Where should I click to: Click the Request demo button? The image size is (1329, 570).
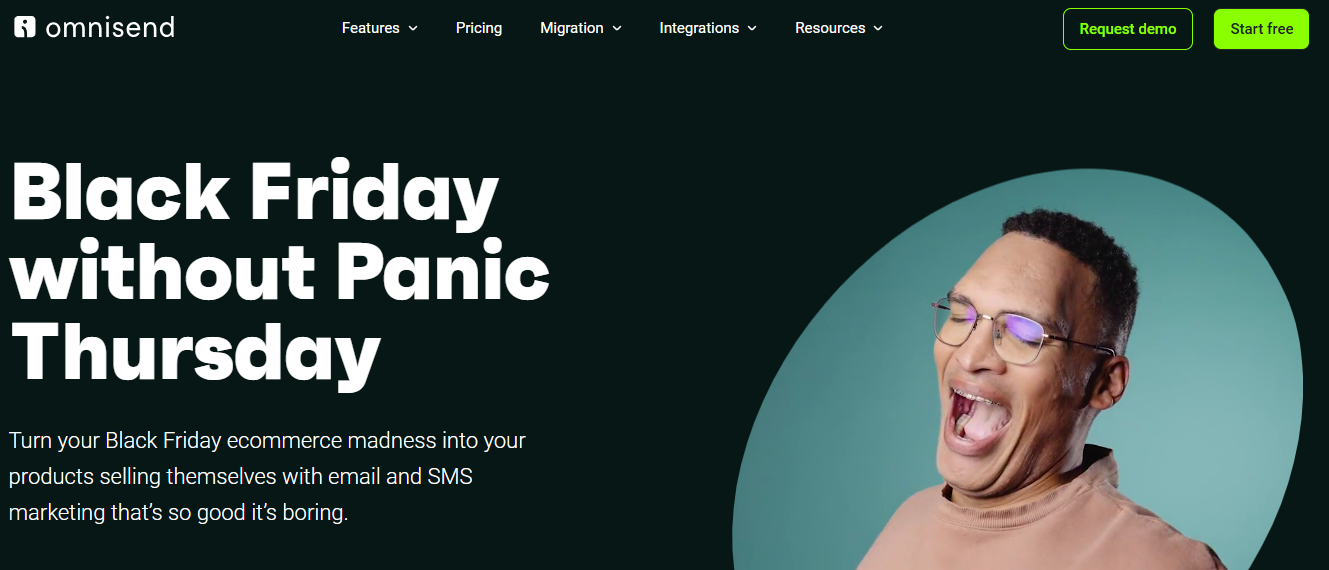(1128, 29)
